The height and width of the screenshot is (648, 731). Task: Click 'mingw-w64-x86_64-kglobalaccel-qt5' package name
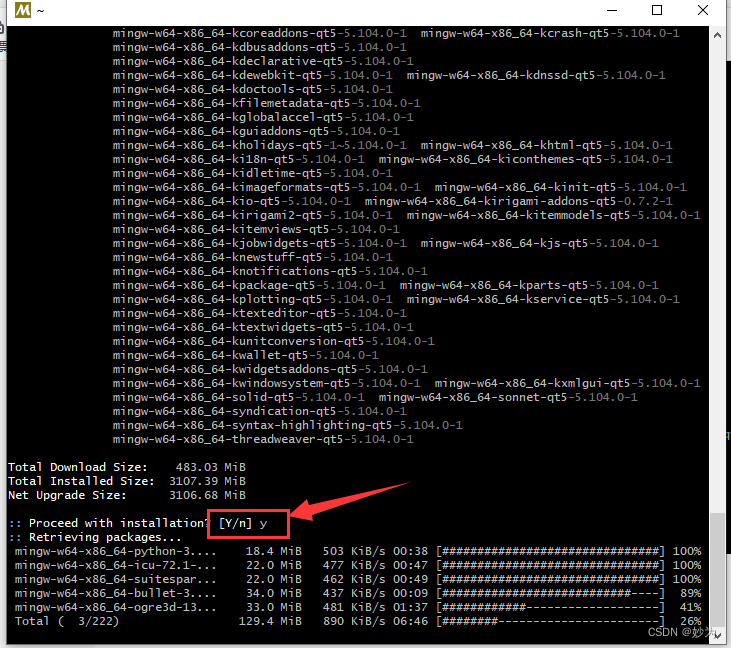(228, 117)
